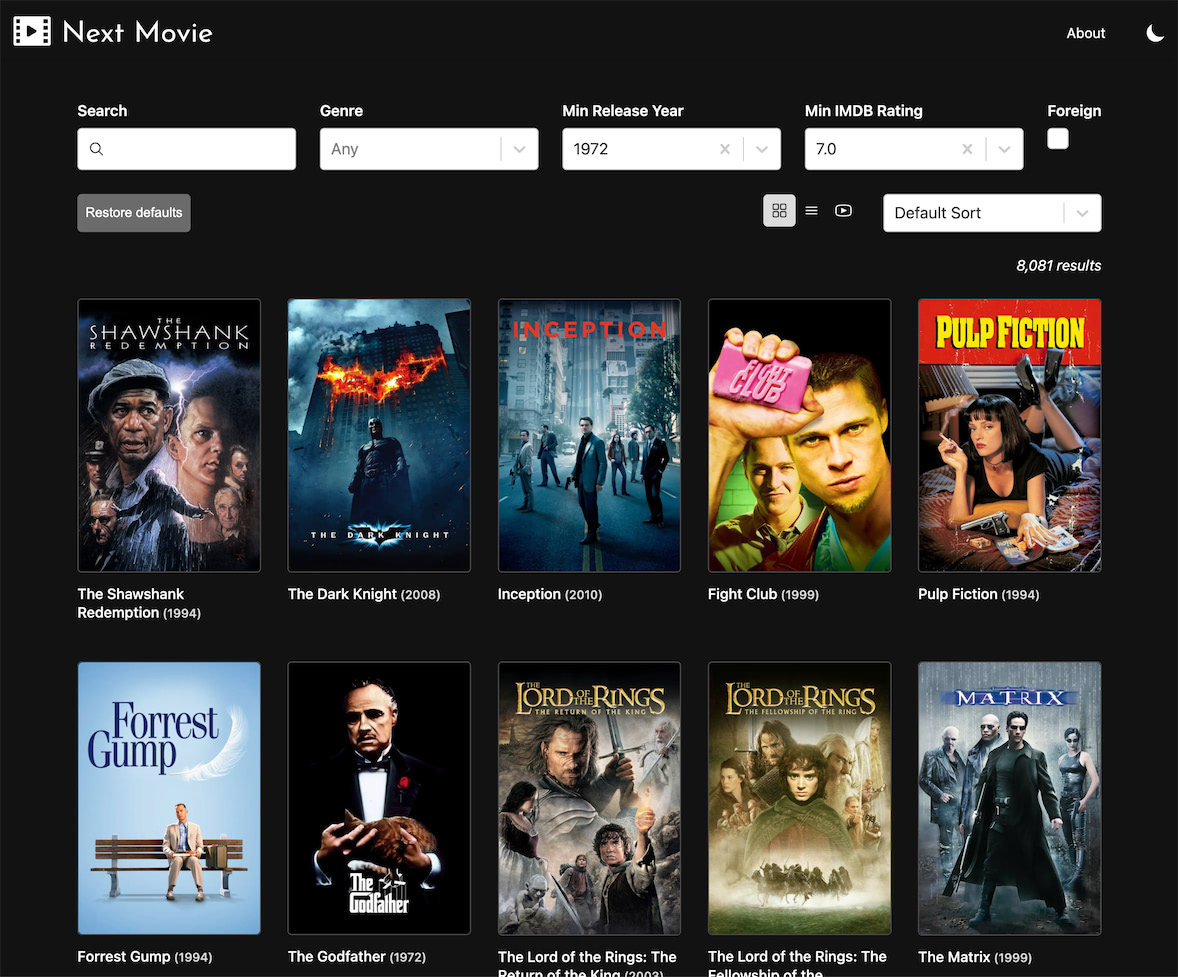Click the Next Movie film logo icon
The width and height of the screenshot is (1178, 977).
click(x=32, y=32)
